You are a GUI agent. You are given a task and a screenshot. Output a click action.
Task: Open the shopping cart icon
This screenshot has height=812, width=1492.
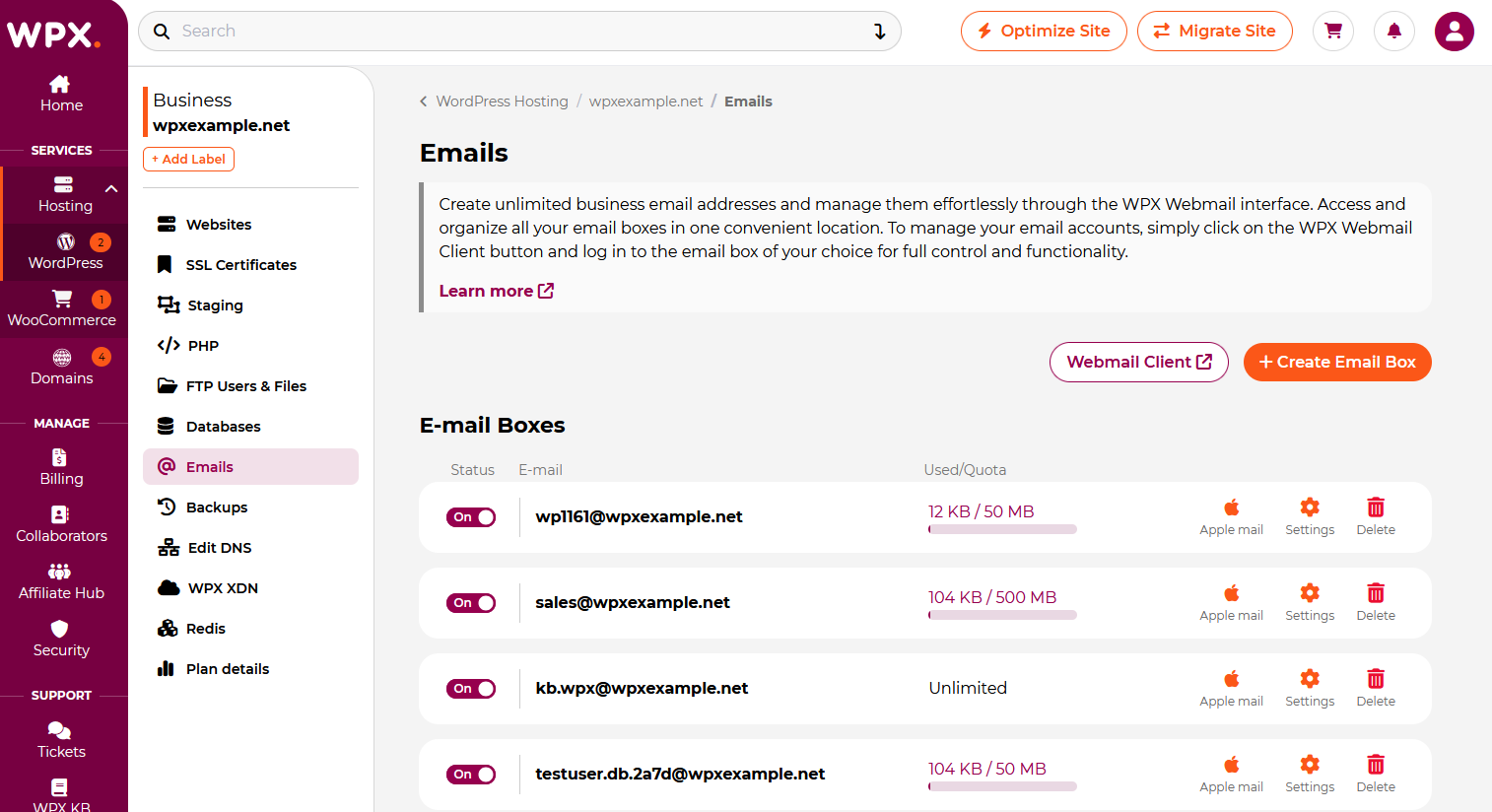[1333, 32]
